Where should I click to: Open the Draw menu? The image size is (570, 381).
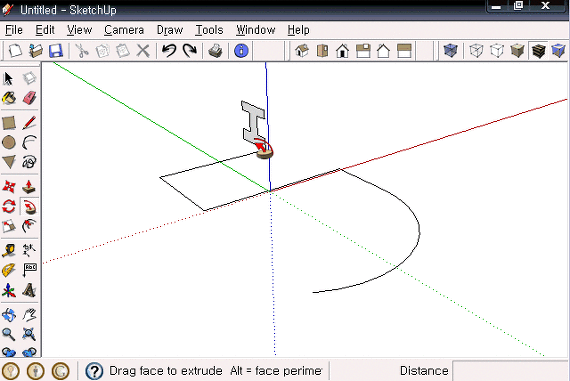[170, 30]
